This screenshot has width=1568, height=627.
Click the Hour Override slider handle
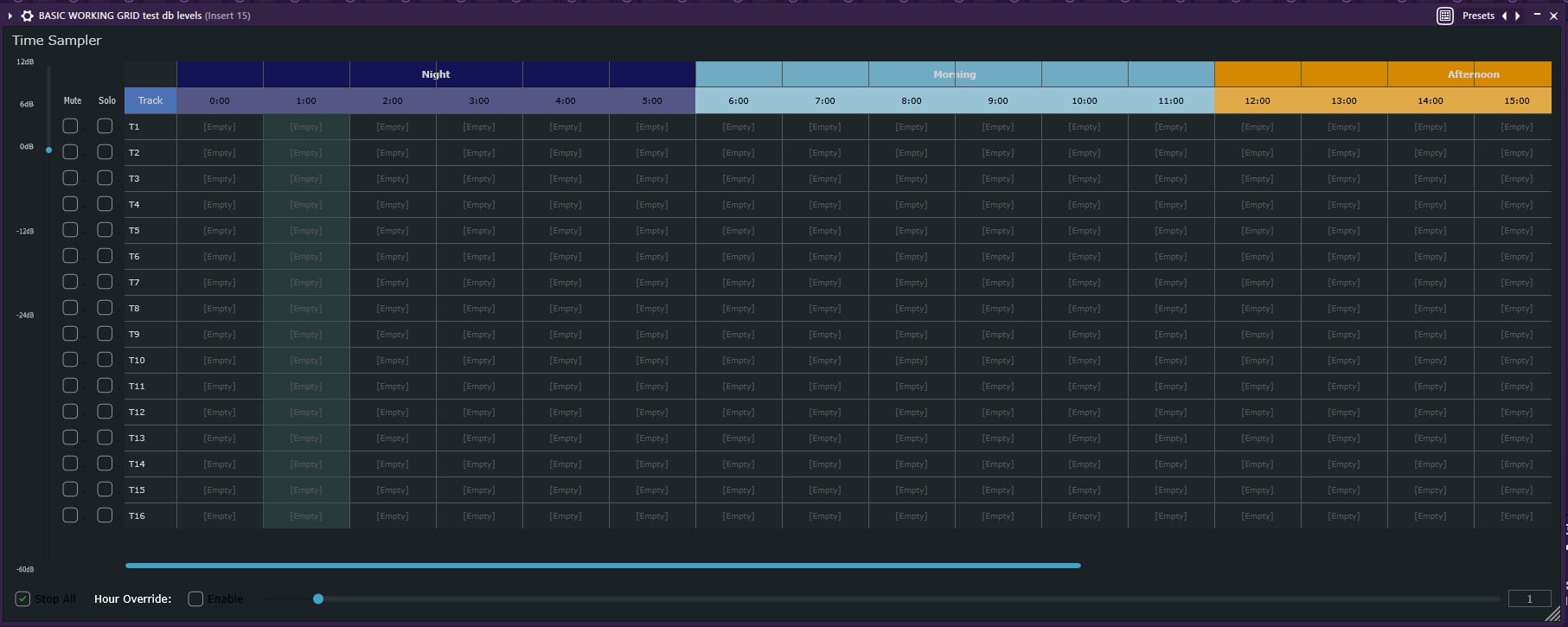(x=318, y=598)
